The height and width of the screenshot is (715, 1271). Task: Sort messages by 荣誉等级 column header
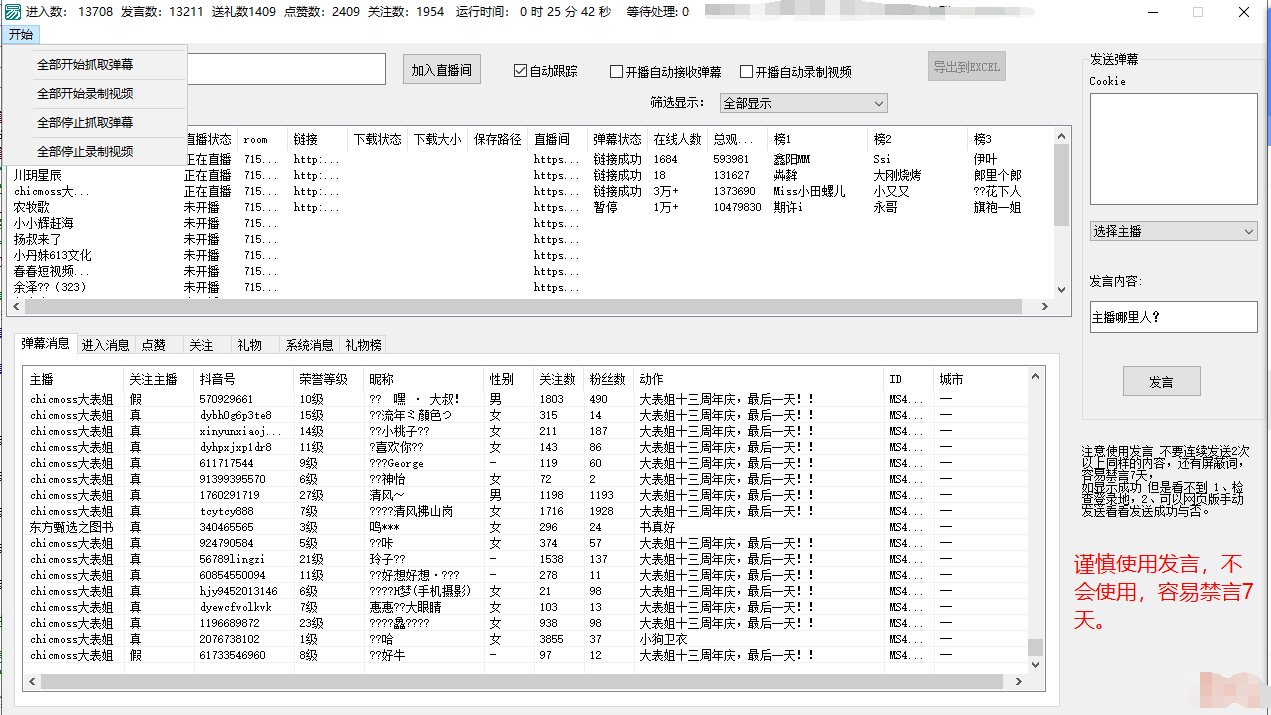click(330, 380)
